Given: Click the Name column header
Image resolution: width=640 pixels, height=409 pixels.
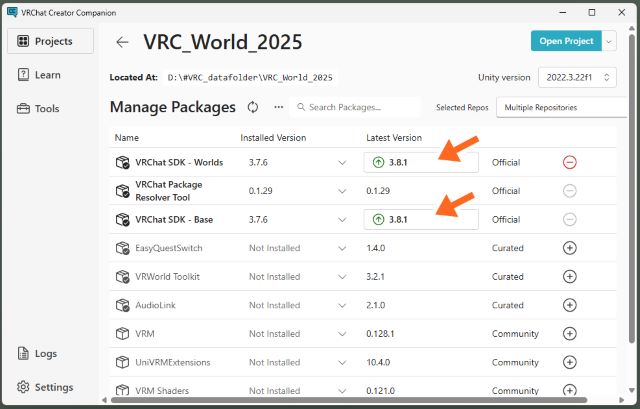Looking at the screenshot, I should 127,138.
